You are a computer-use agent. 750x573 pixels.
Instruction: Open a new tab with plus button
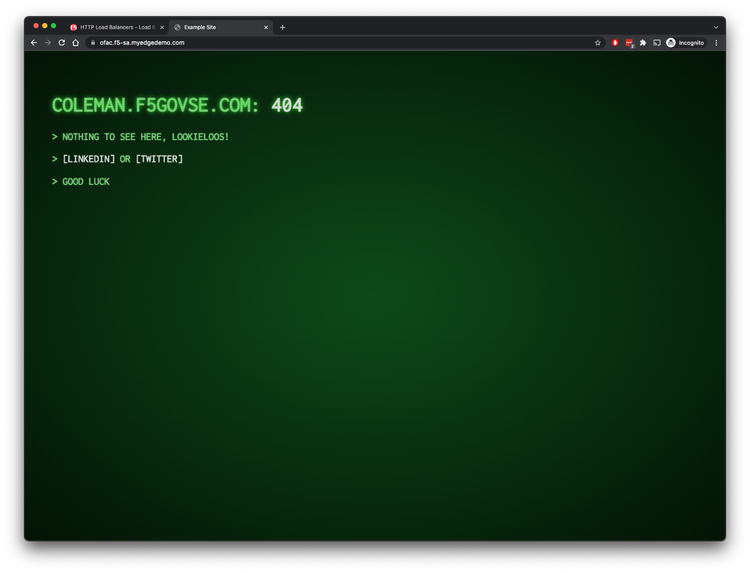[282, 27]
